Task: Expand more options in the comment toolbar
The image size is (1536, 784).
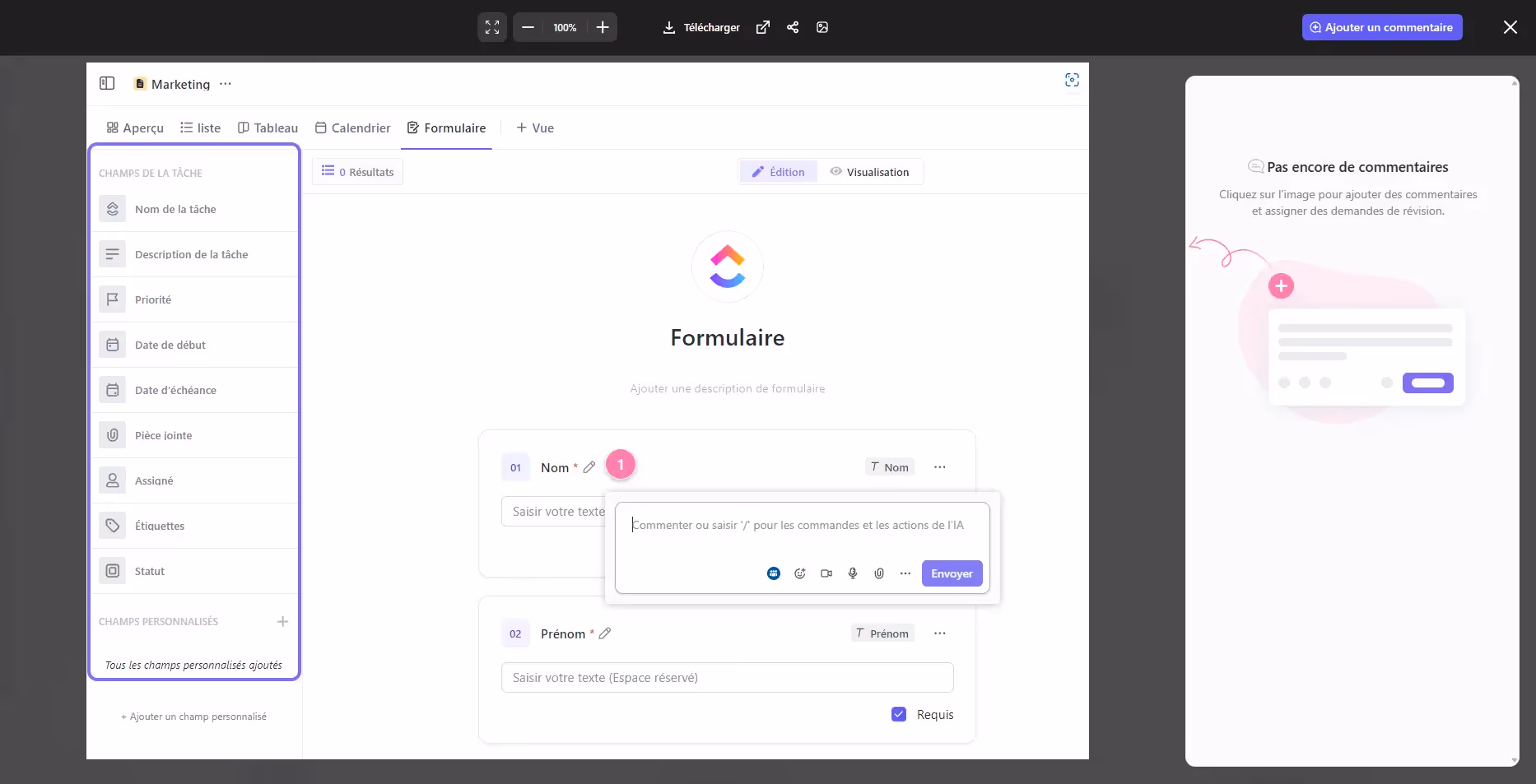Action: click(x=905, y=573)
